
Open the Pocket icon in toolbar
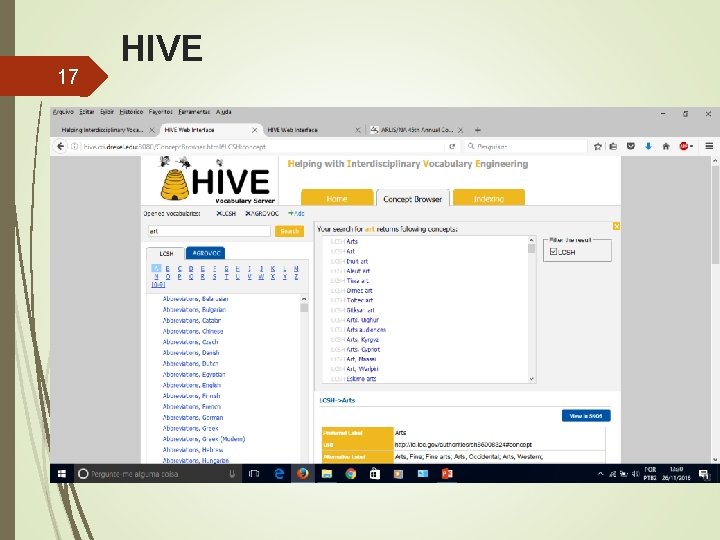pyautogui.click(x=631, y=146)
